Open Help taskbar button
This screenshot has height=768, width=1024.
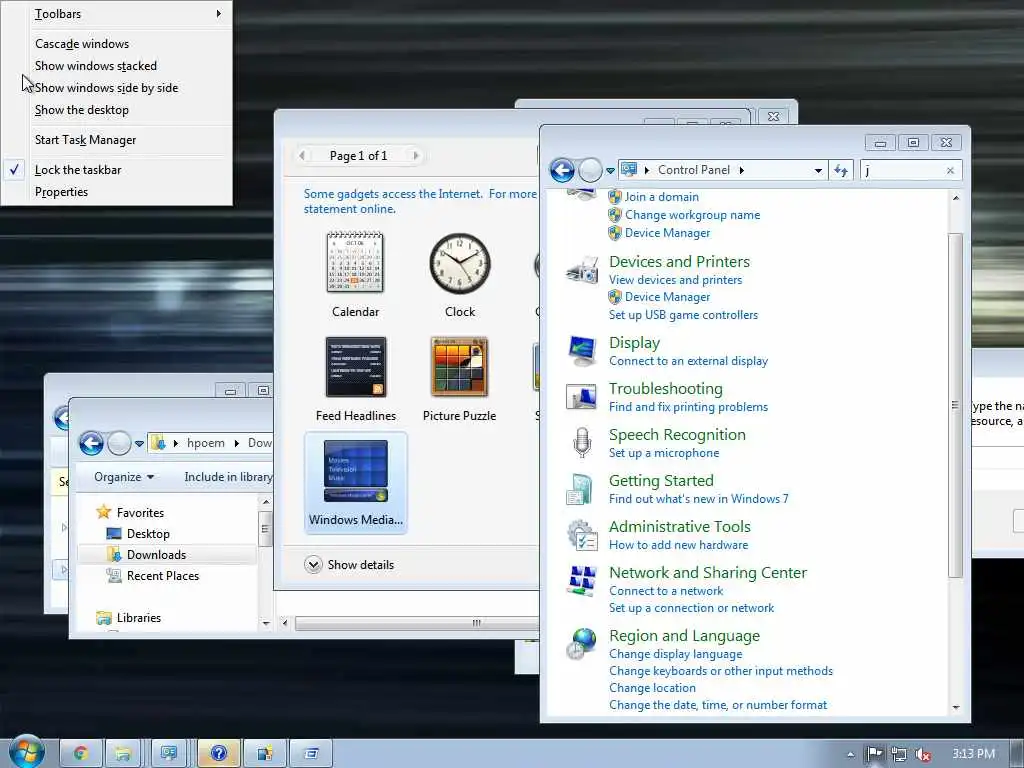click(219, 754)
